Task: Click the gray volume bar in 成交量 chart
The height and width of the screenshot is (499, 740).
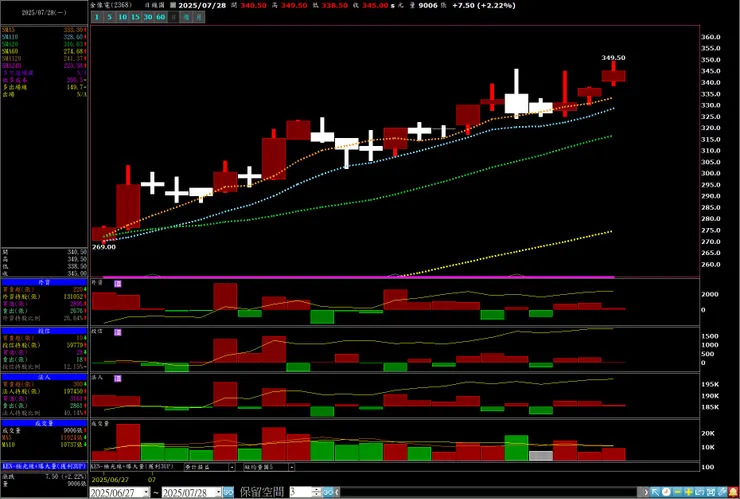Action: (540, 456)
